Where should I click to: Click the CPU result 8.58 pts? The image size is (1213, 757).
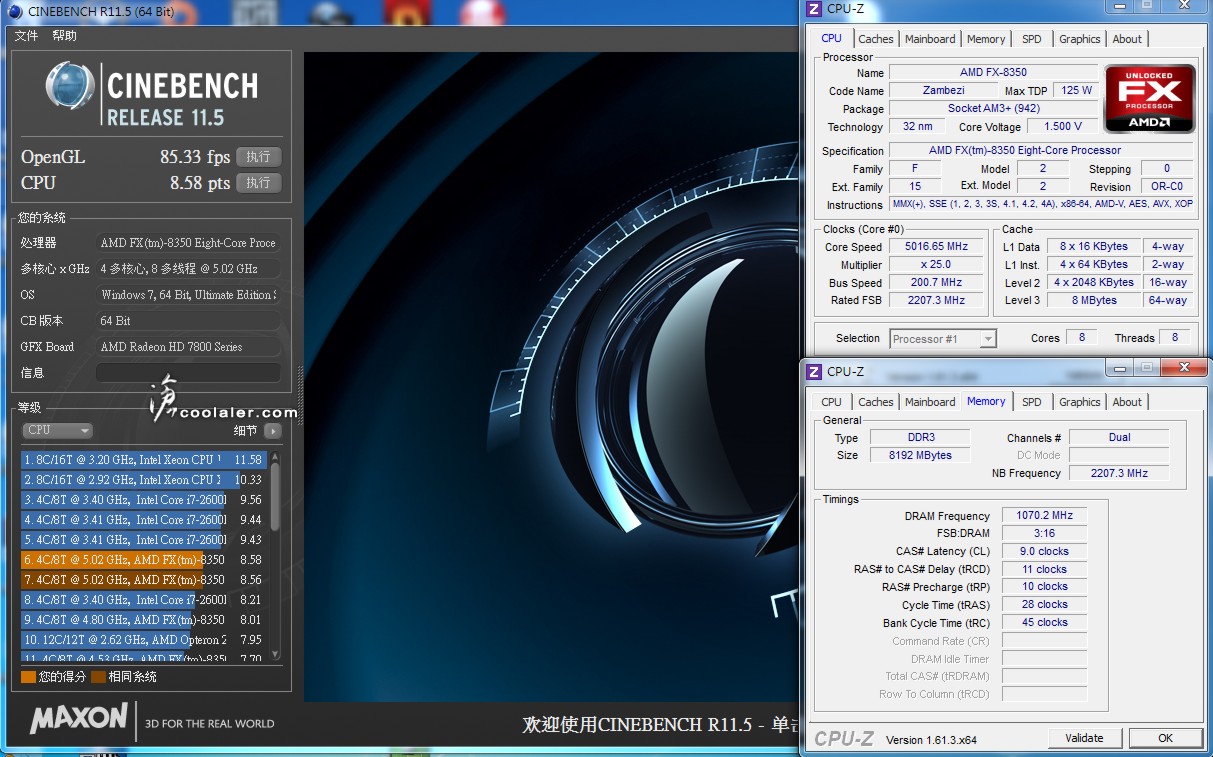coord(200,183)
